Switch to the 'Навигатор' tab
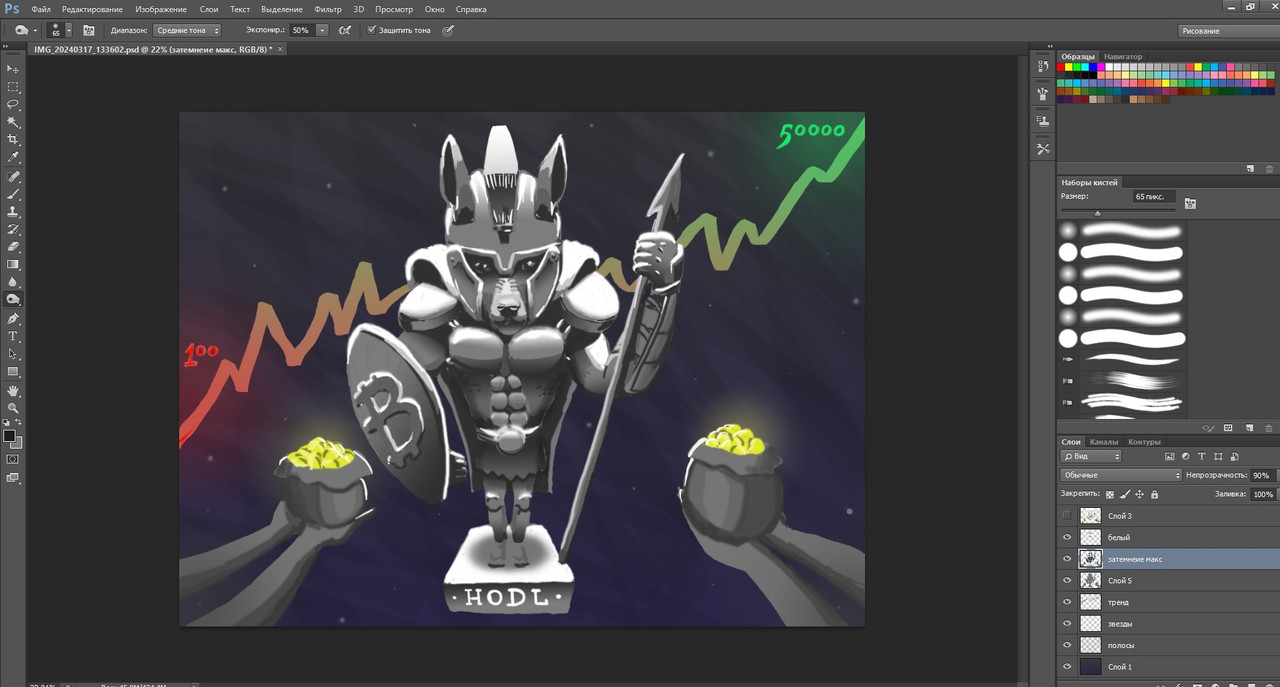The image size is (1280, 687). [x=1124, y=57]
